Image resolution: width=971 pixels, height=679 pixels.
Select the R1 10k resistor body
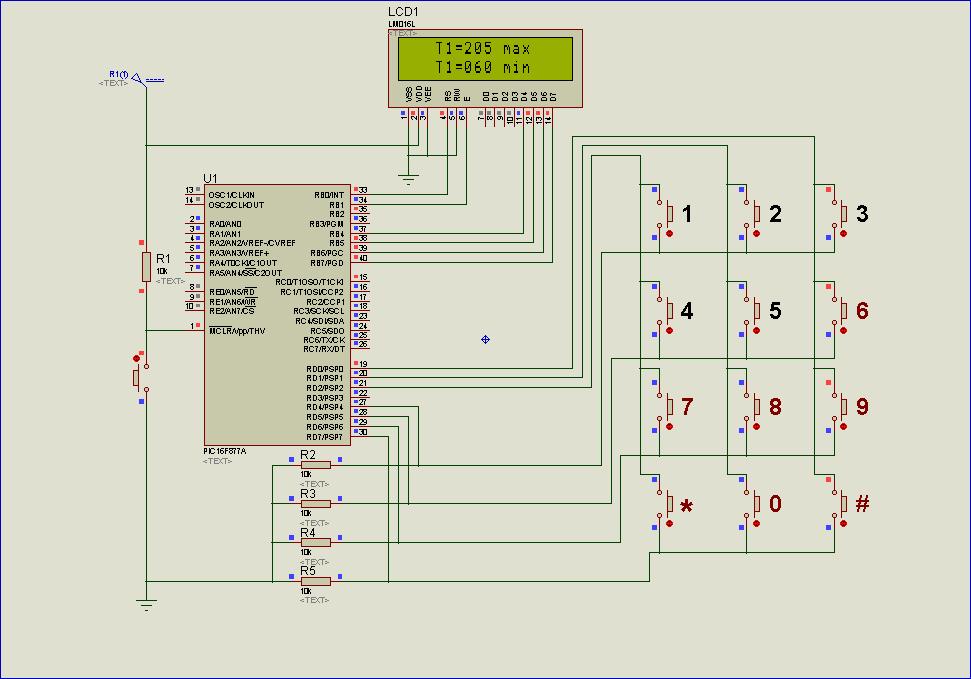coord(146,266)
